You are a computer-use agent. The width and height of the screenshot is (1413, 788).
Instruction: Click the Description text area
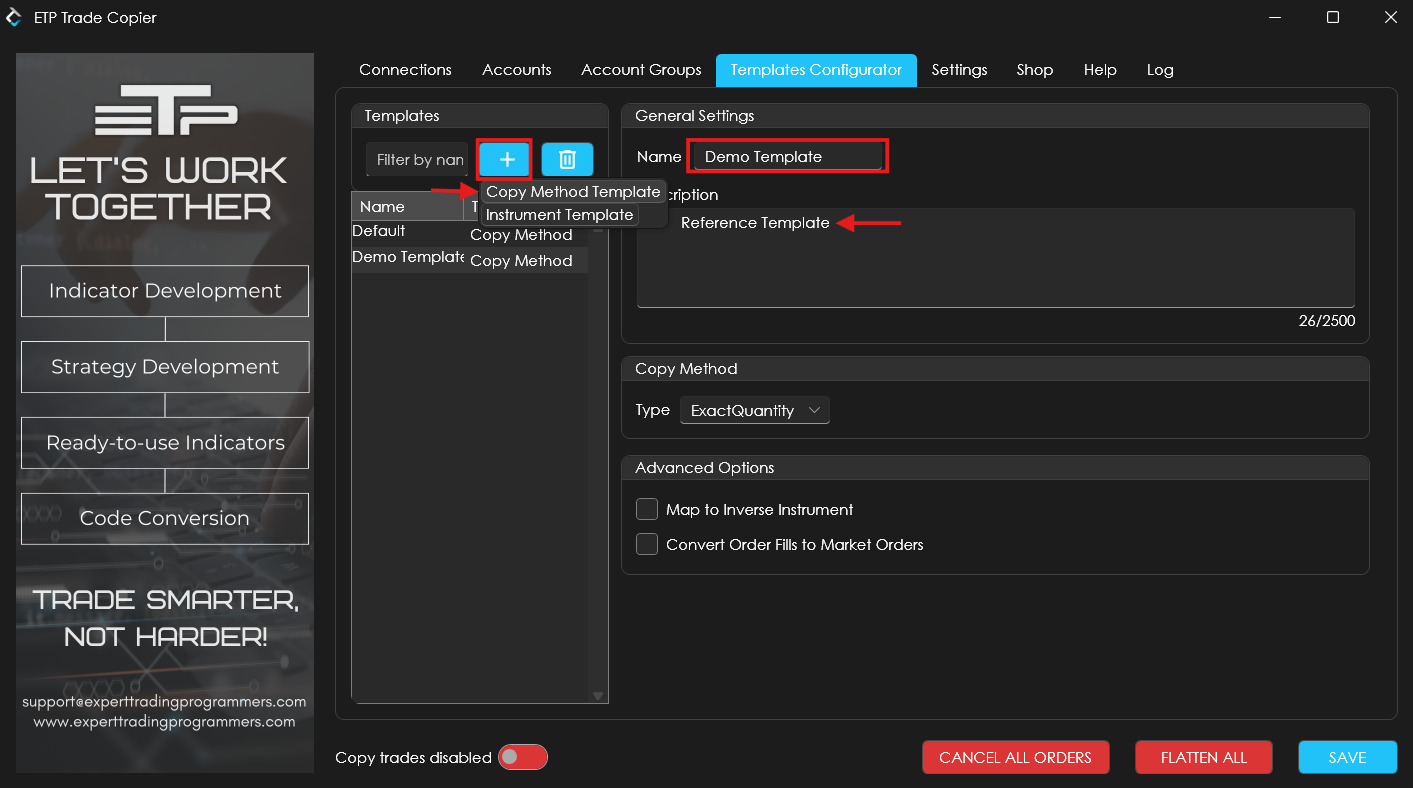(x=996, y=257)
